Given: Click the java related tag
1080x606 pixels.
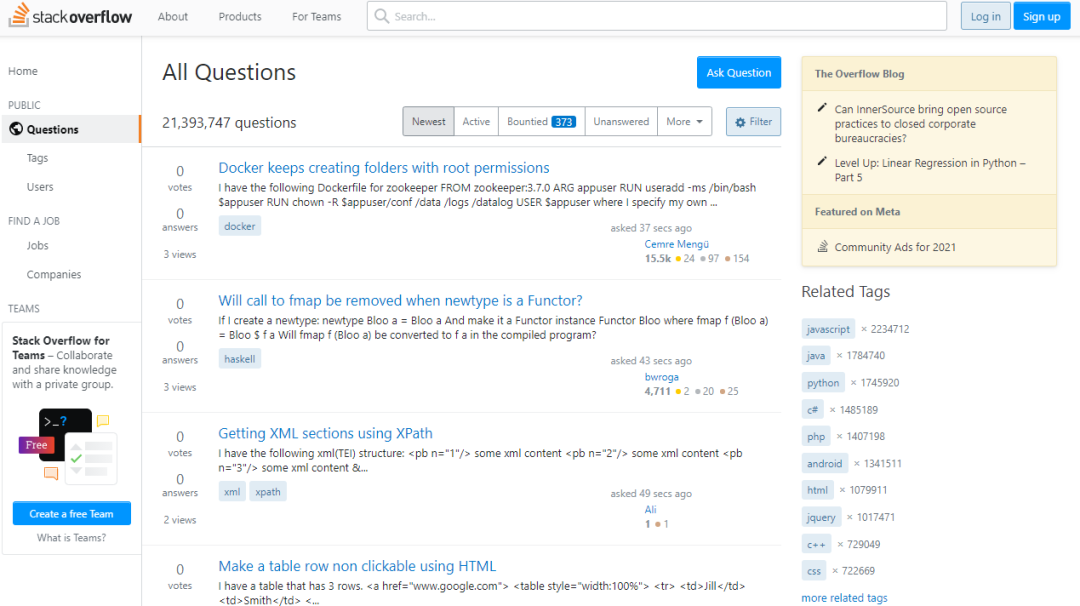Looking at the screenshot, I should click(x=816, y=355).
